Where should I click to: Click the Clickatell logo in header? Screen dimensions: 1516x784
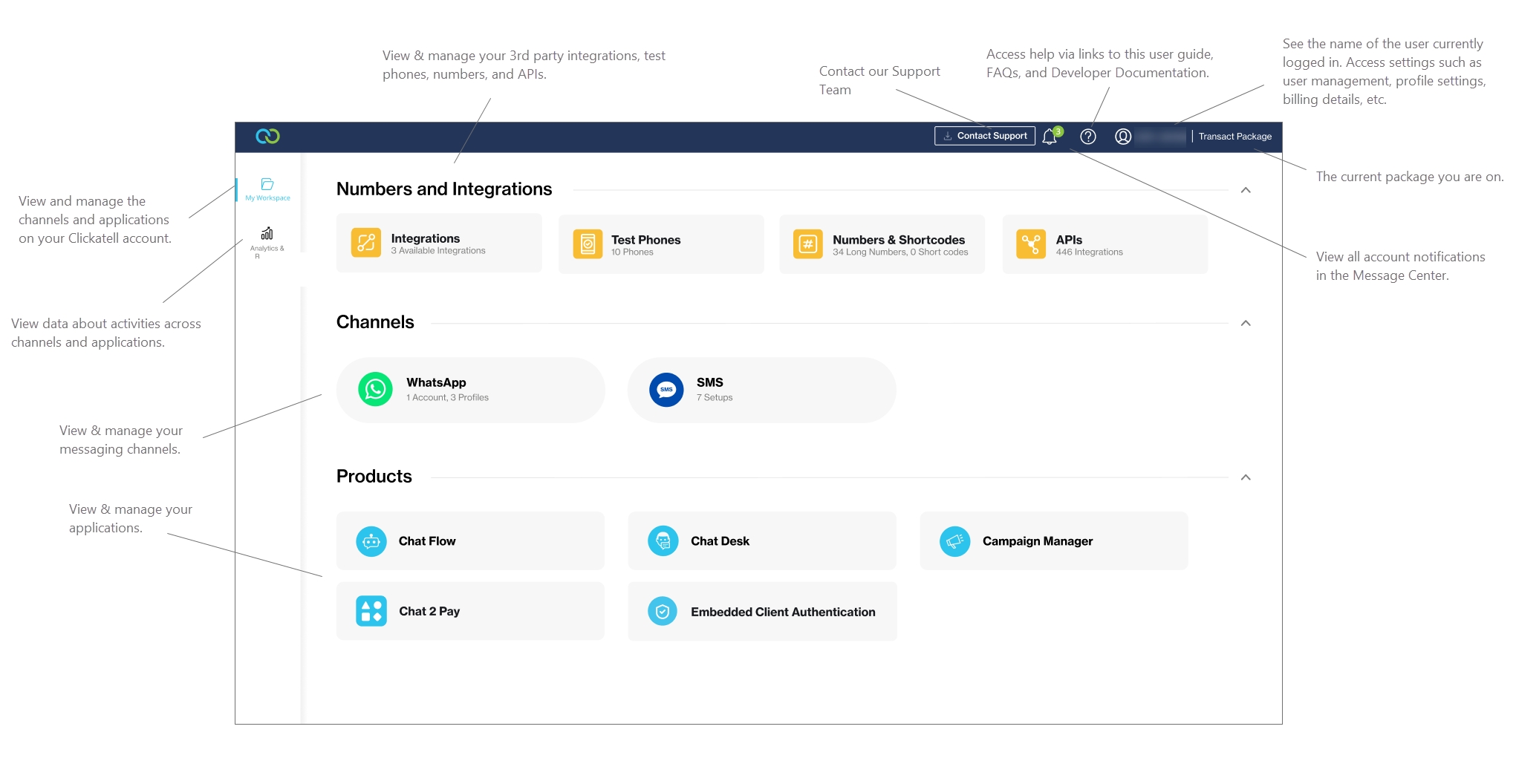(267, 137)
